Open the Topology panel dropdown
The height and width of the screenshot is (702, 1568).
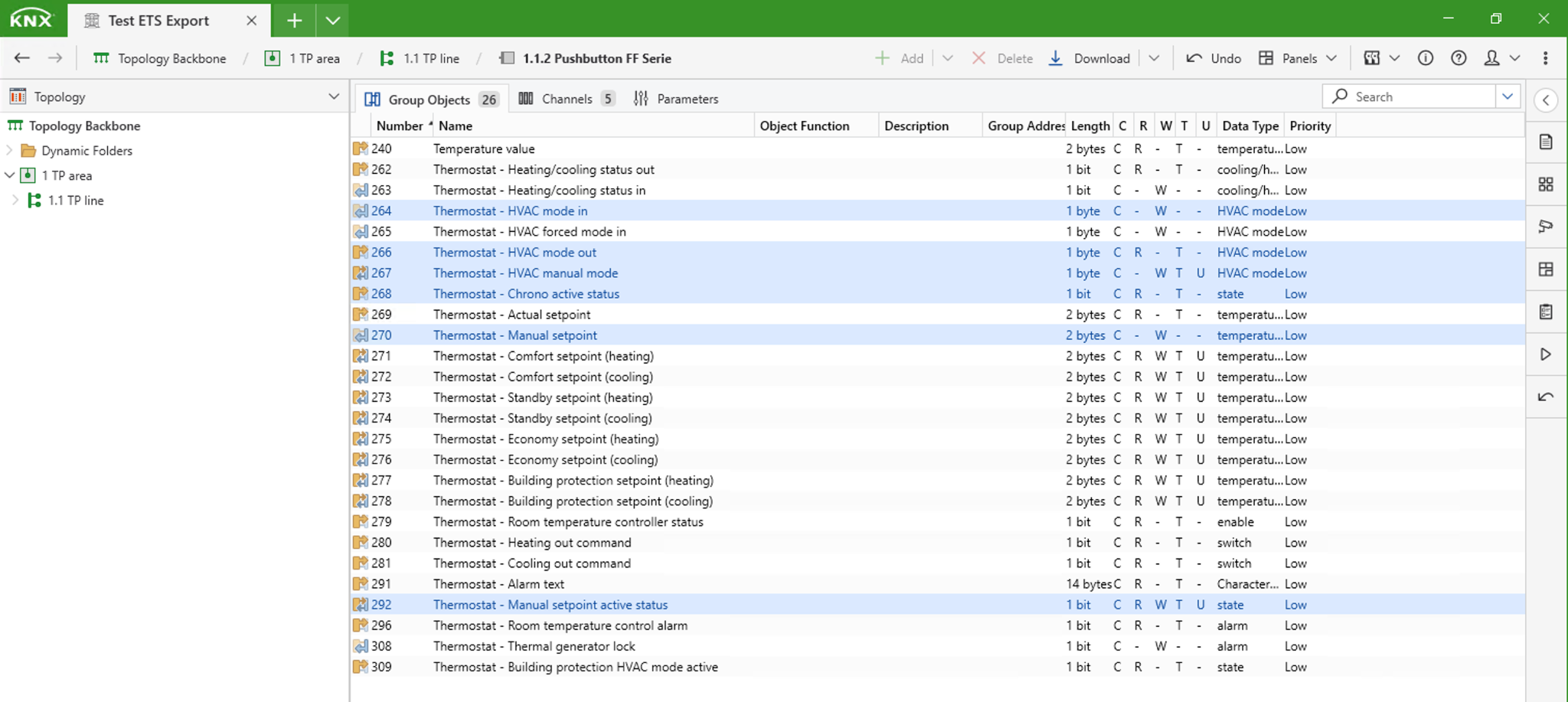pyautogui.click(x=334, y=96)
